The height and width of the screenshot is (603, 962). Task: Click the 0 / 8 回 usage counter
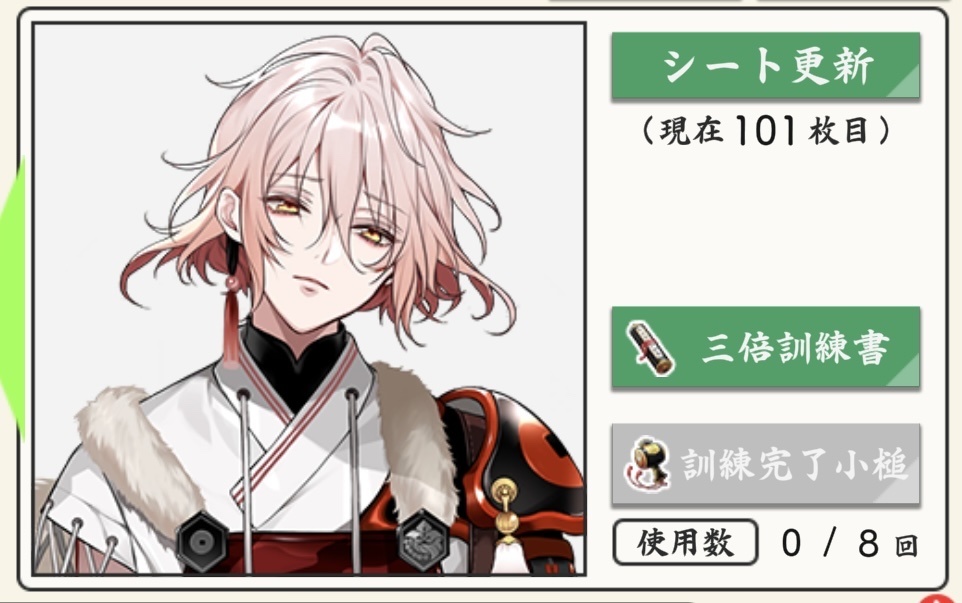click(850, 543)
